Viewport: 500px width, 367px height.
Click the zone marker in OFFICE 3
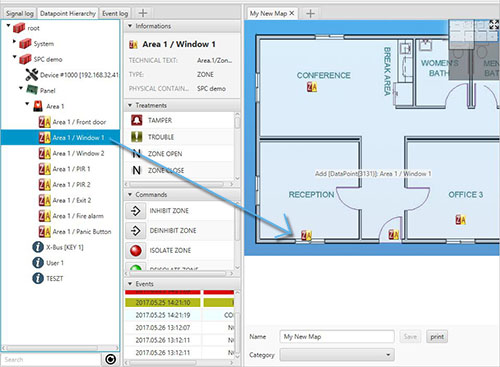point(460,219)
